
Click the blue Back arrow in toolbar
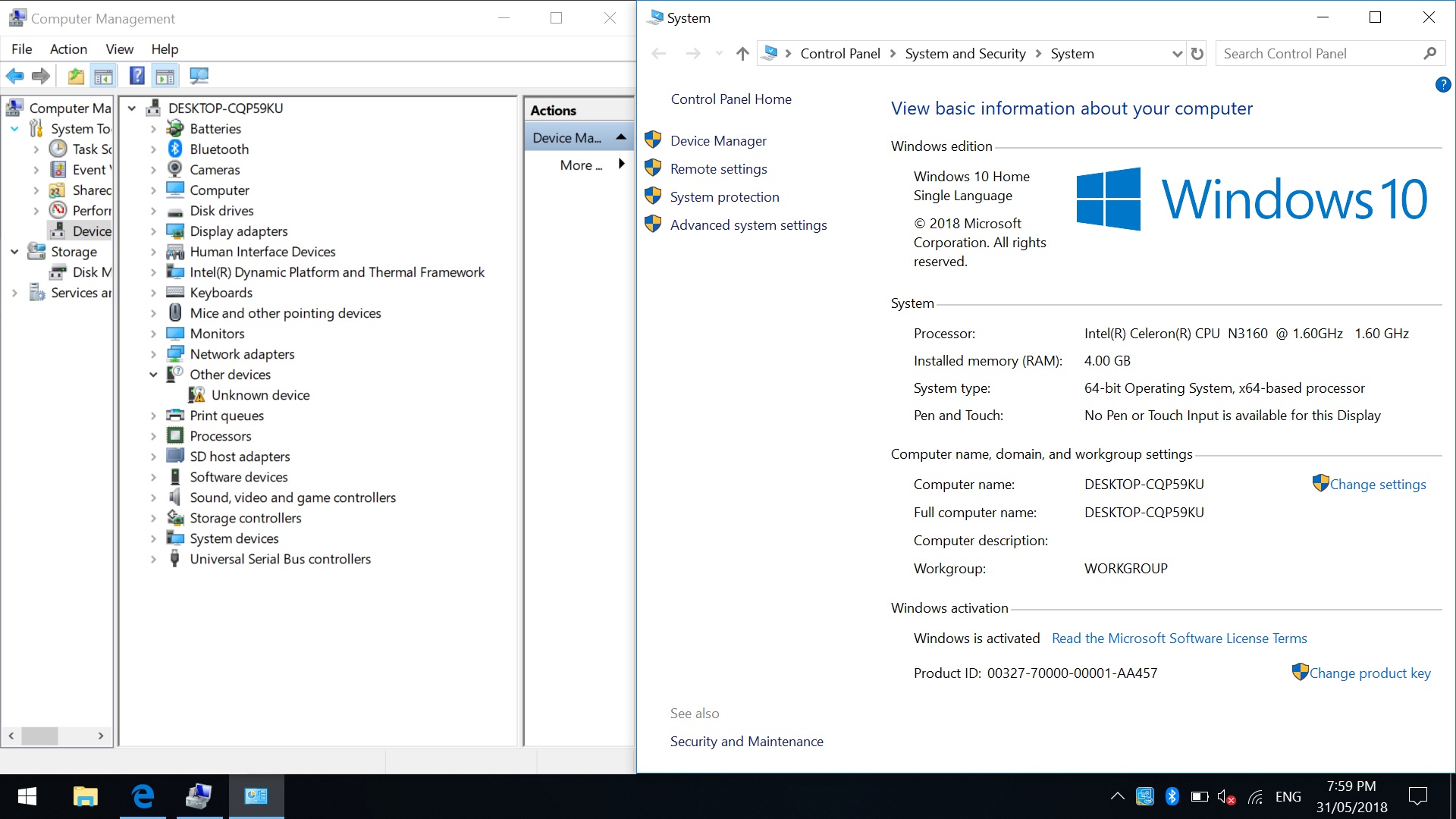14,76
